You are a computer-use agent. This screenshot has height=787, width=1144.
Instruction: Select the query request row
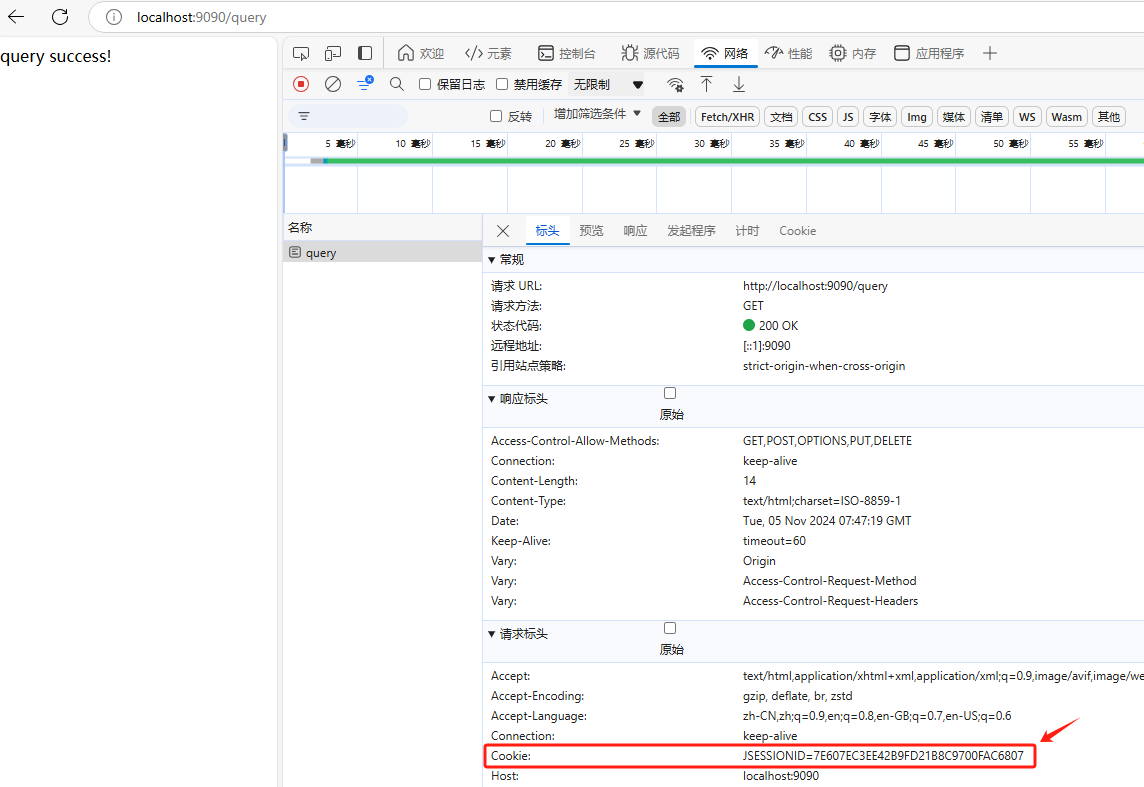click(x=382, y=252)
